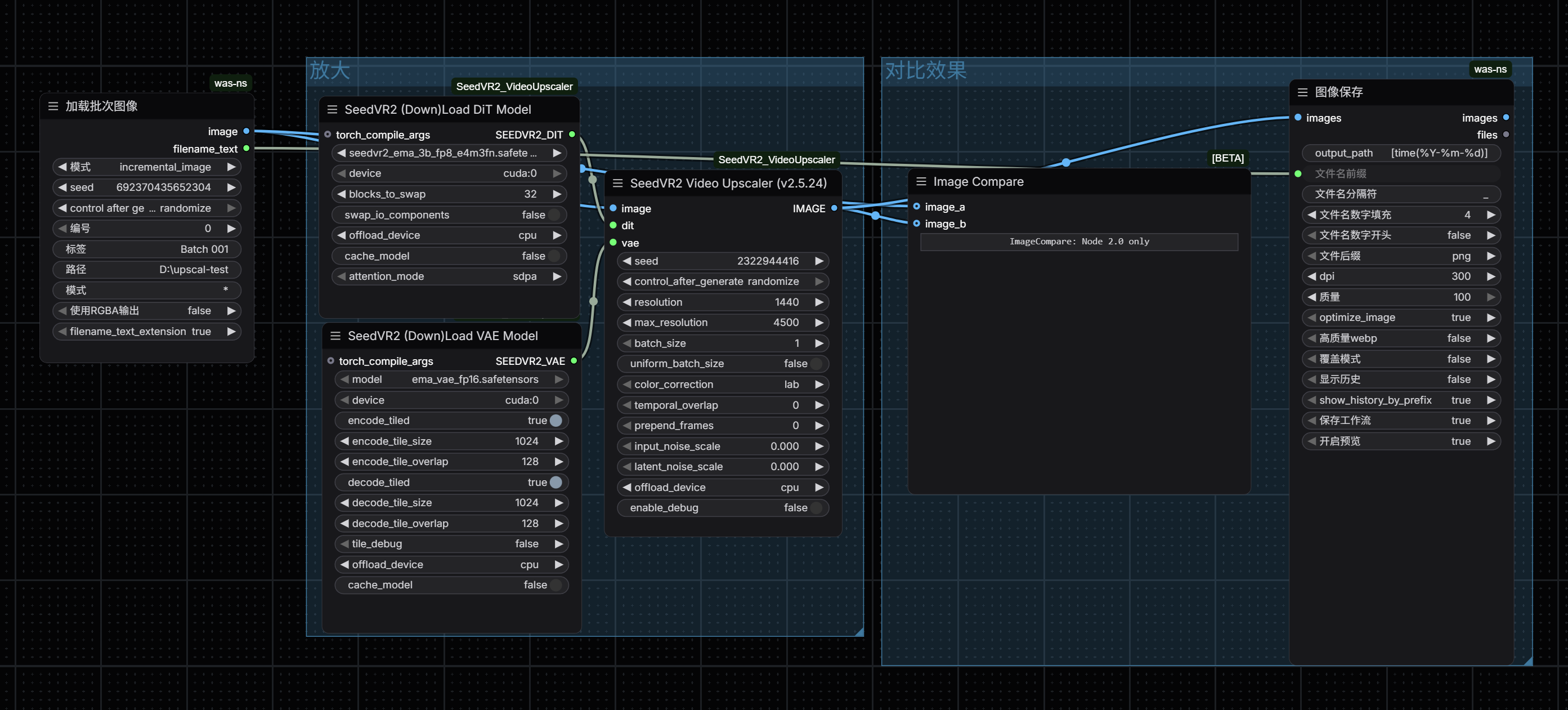Click the 加载批次图像 node menu icon
This screenshot has height=710, width=1568.
53,106
